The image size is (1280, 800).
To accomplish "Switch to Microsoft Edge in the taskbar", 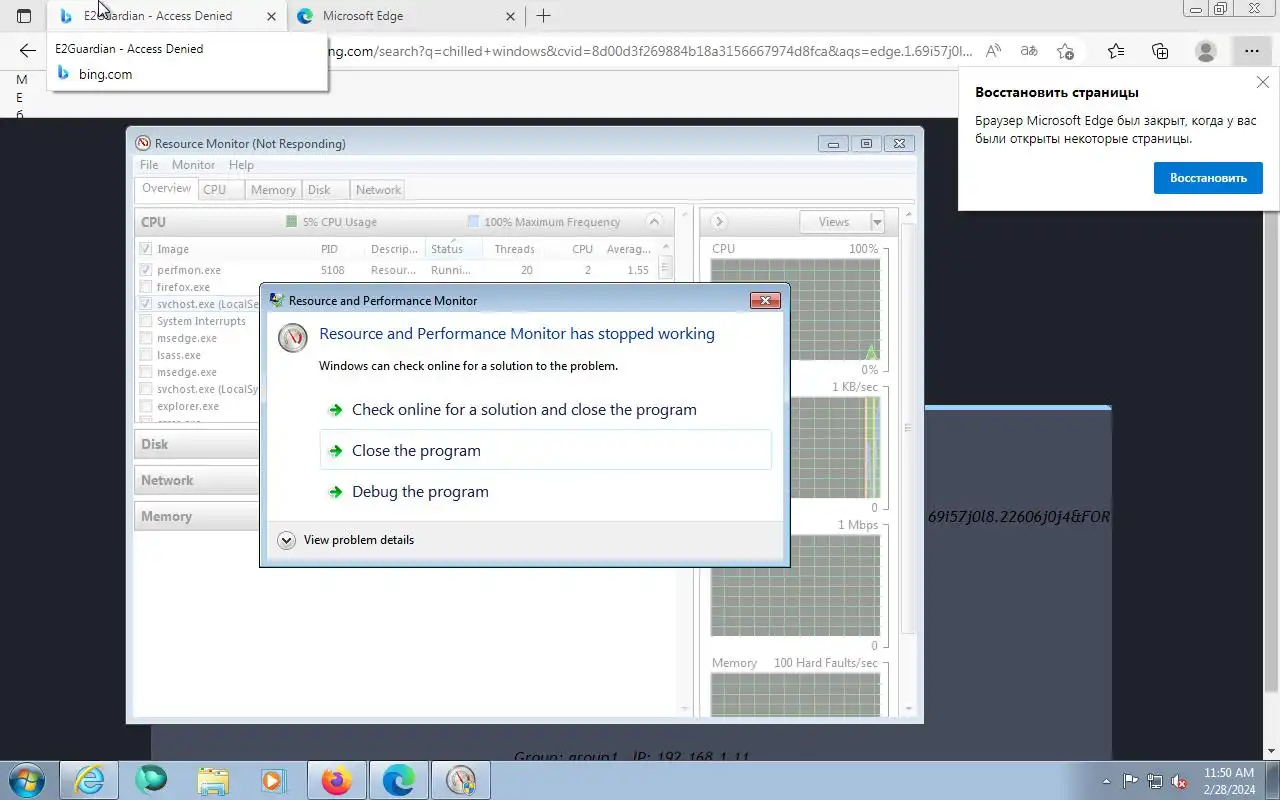I will point(399,780).
